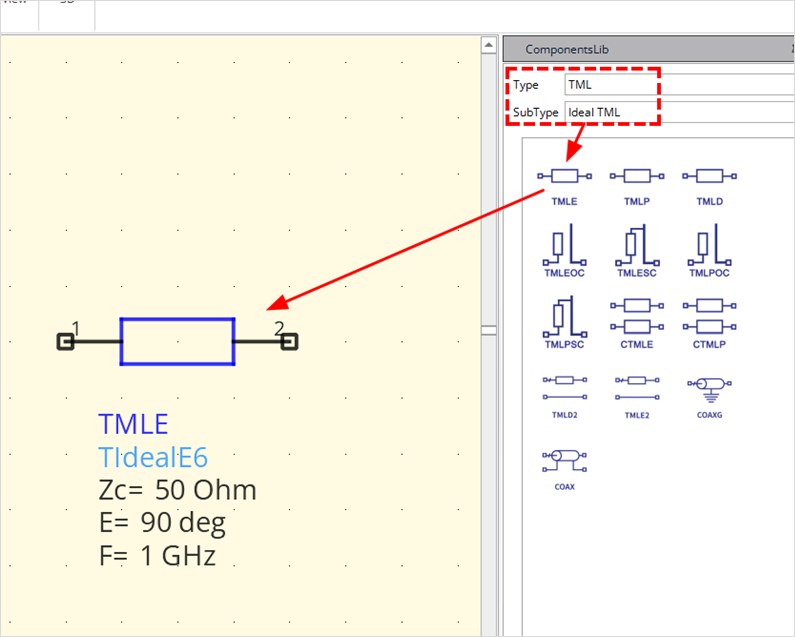795x637 pixels.
Task: Choose the TMLPSC stub component
Action: 564,323
